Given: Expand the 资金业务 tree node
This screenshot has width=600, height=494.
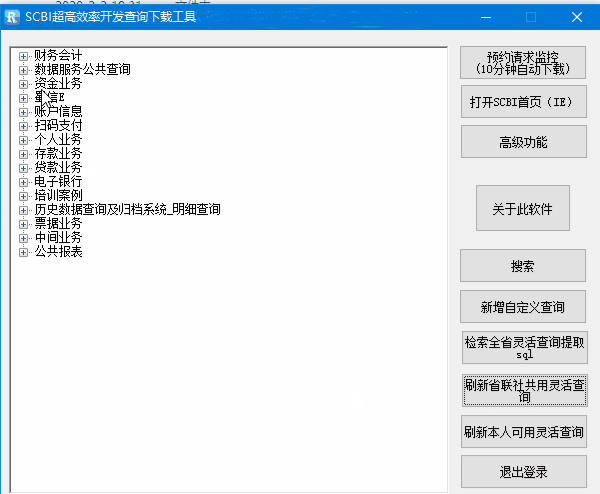Looking at the screenshot, I should pyautogui.click(x=23, y=84).
